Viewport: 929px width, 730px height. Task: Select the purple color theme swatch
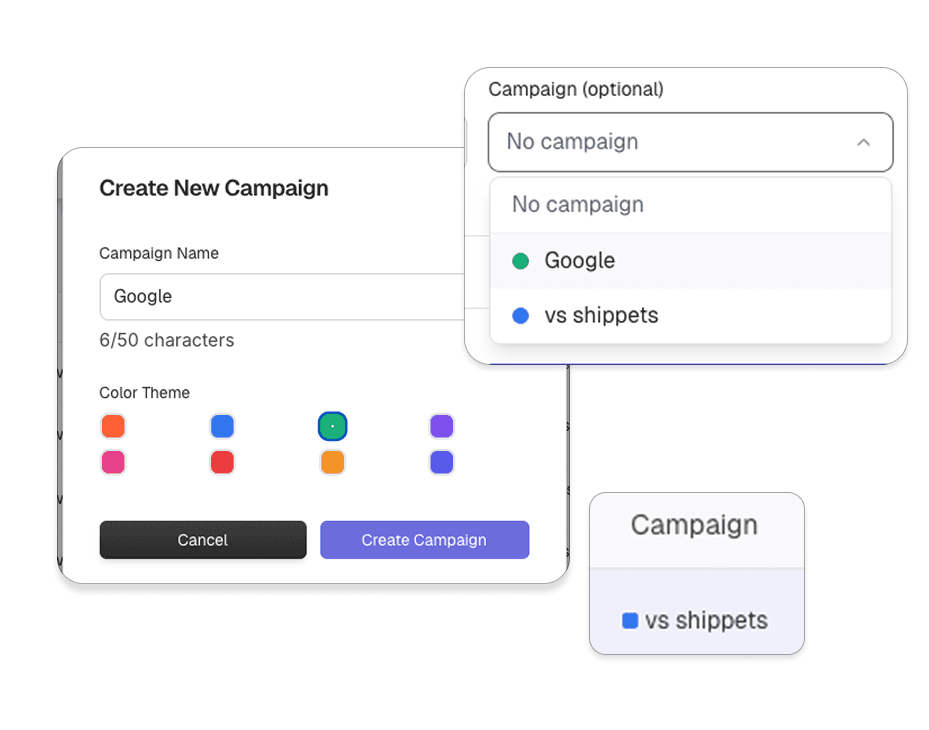(x=441, y=426)
